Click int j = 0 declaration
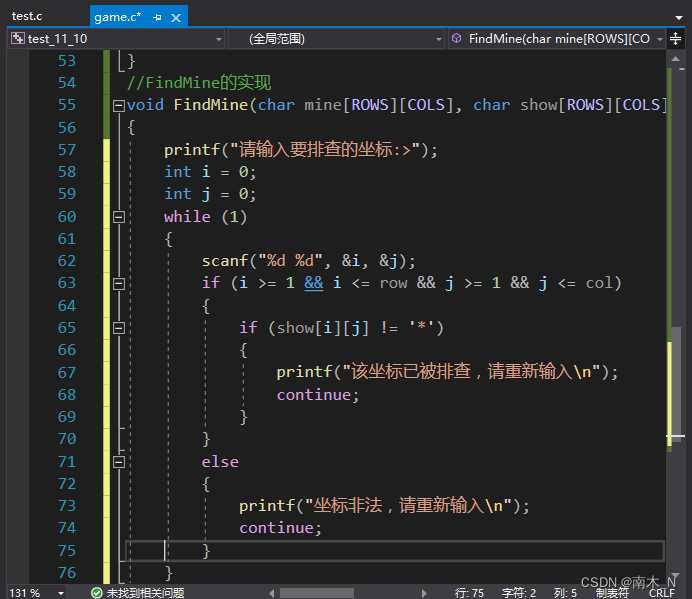The height and width of the screenshot is (599, 692). (x=210, y=194)
